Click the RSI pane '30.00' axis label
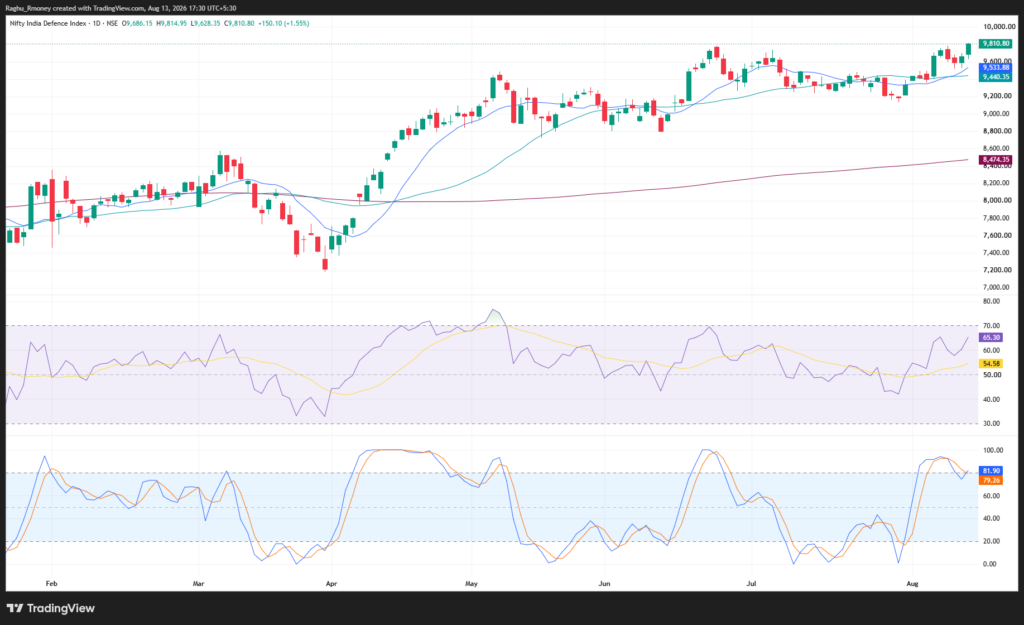This screenshot has height=625, width=1024. (991, 424)
